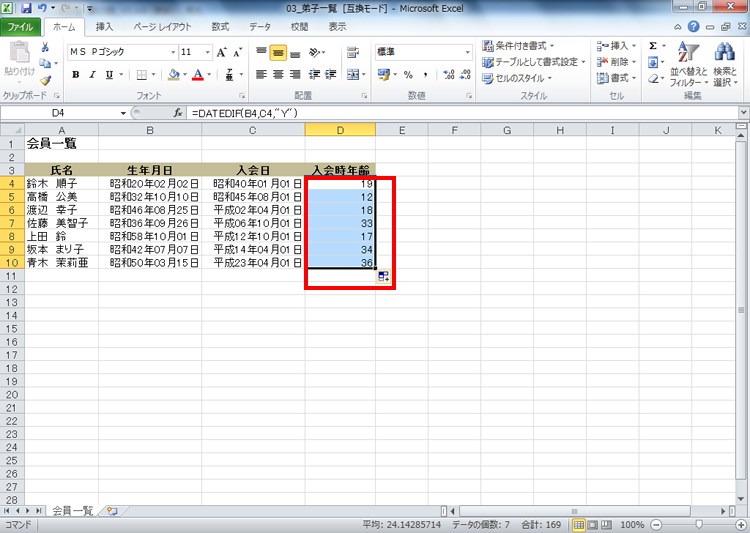Apply comma style format
The image size is (750, 533).
(x=425, y=75)
